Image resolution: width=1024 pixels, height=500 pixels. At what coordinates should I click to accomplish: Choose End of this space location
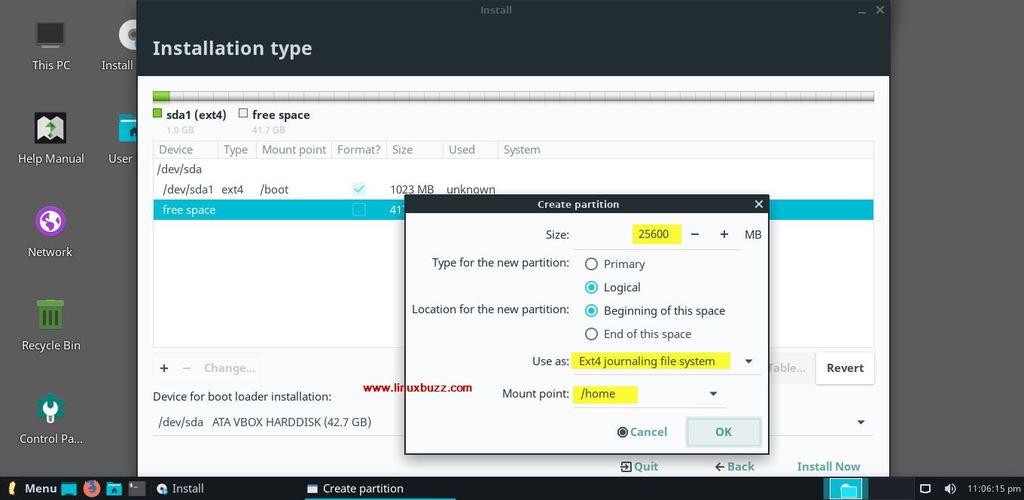[591, 334]
